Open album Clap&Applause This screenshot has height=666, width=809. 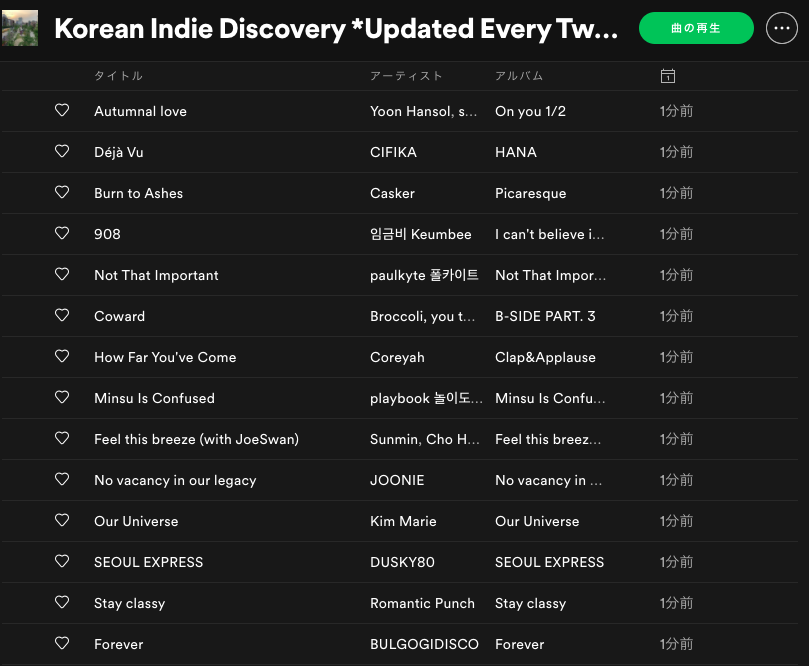tap(545, 358)
